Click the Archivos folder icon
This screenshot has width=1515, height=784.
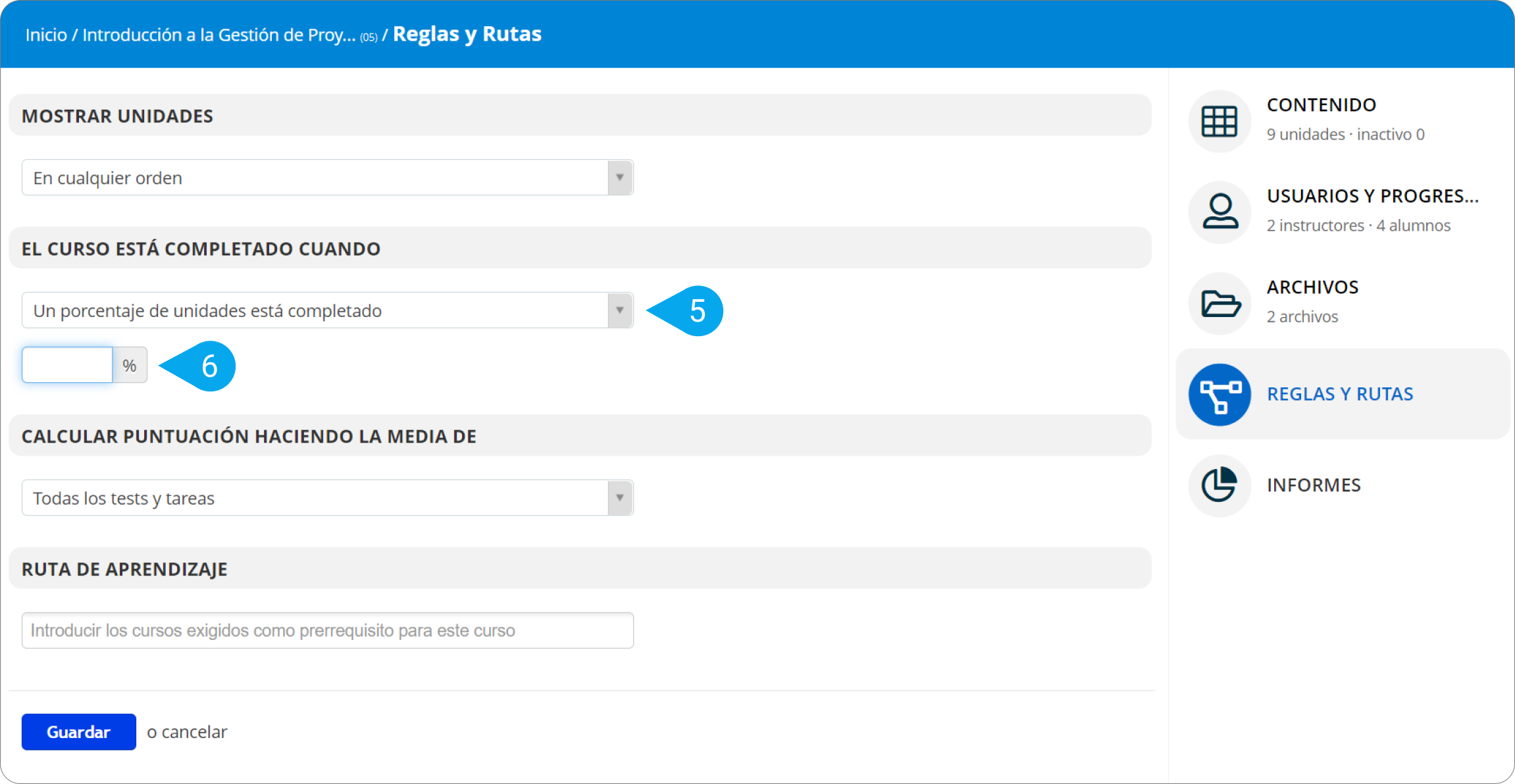pos(1219,303)
